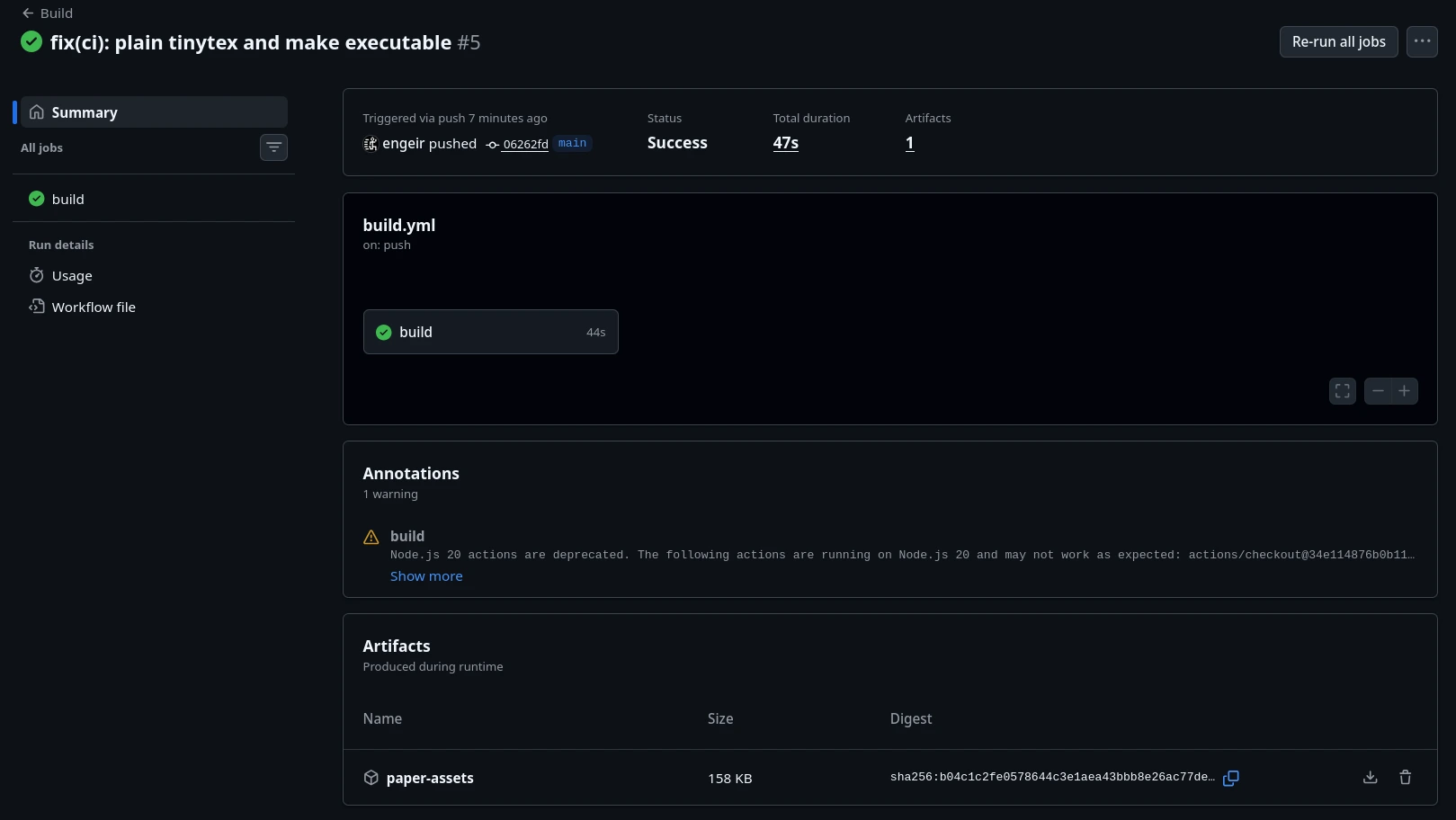
Task: Select the Summary sidebar item
Action: coord(154,112)
